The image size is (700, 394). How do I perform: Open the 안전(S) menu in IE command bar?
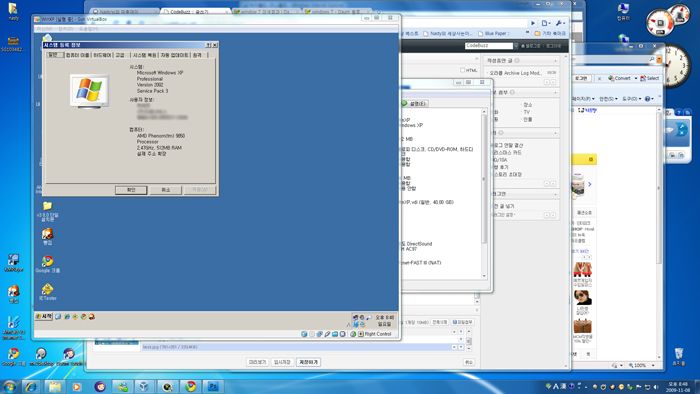click(608, 99)
